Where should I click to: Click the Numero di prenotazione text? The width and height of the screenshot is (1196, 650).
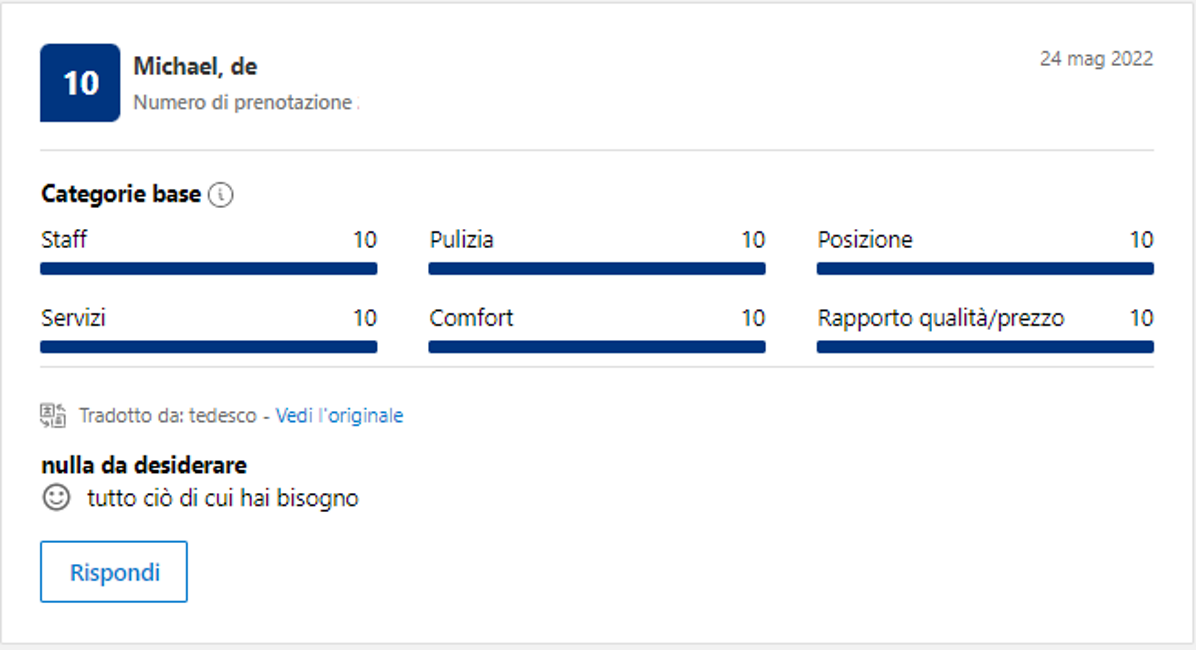pyautogui.click(x=243, y=103)
